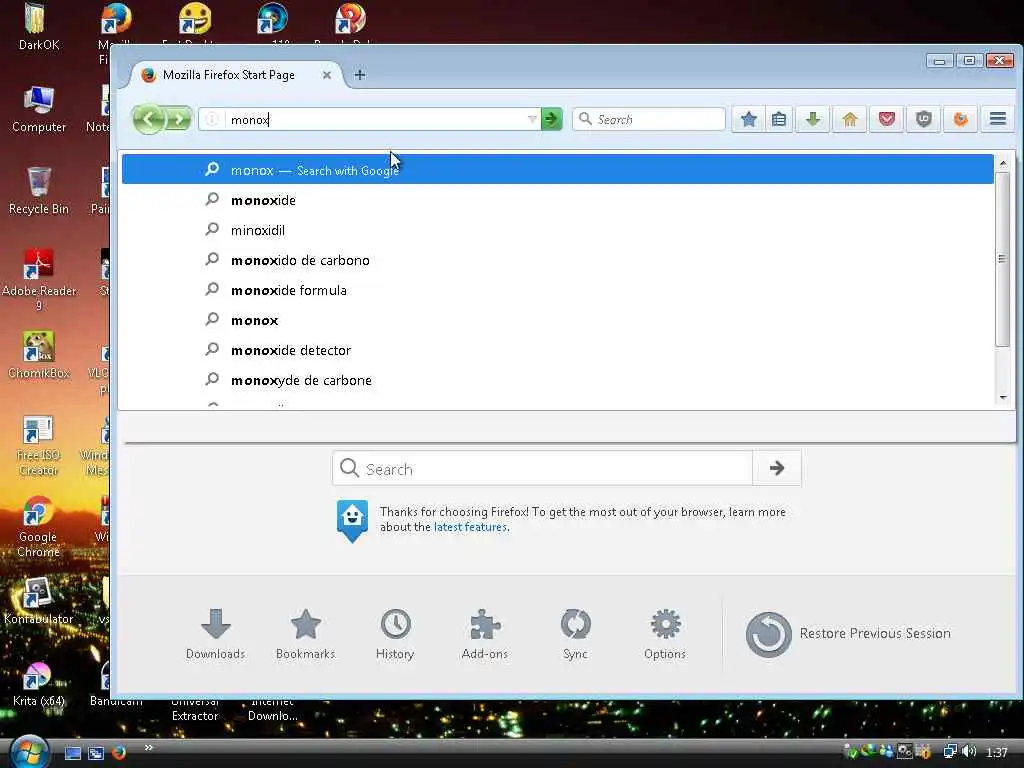
Task: Click the start page Search field
Action: (542, 468)
